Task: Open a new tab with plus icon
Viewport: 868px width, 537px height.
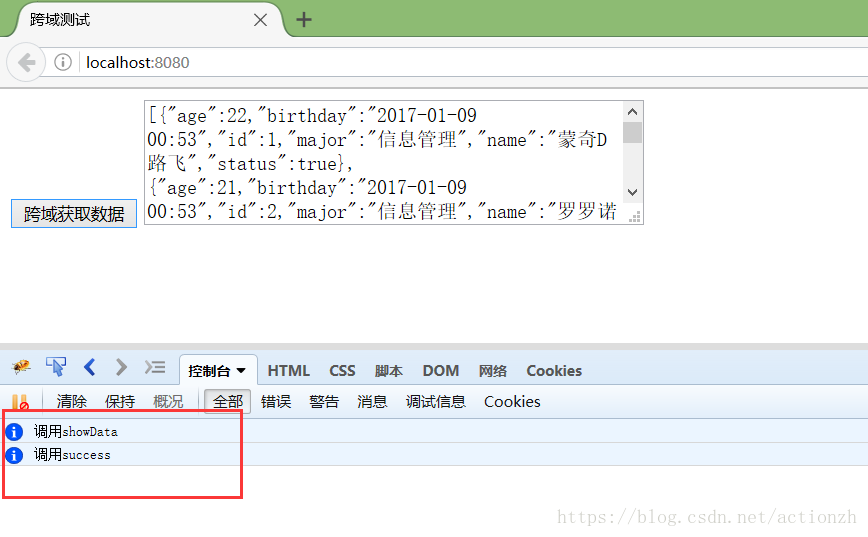Action: 304,20
